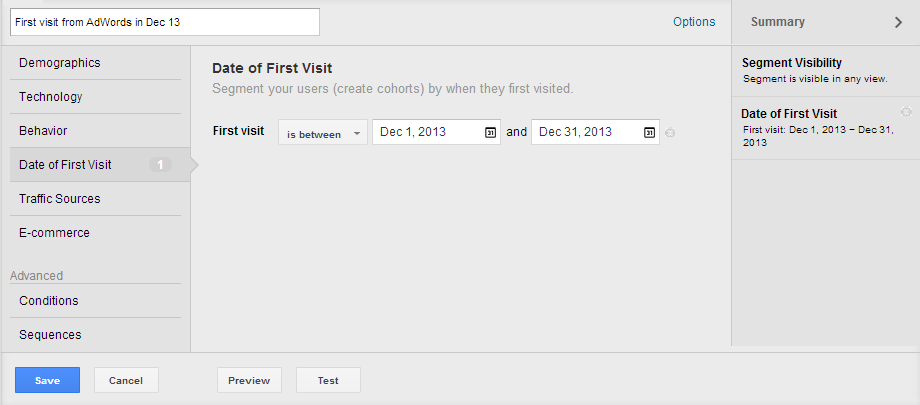Open the Options link
This screenshot has height=405, width=920.
694,22
